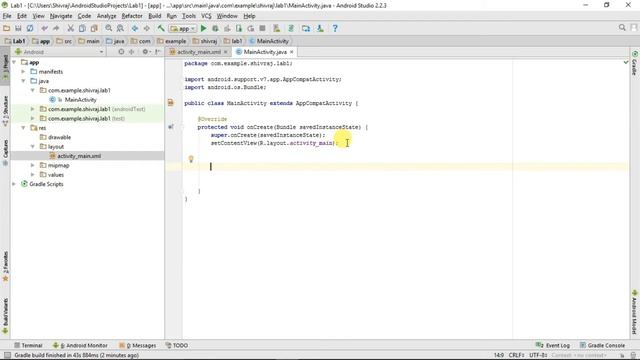The image size is (640, 360).
Task: Collapse the res folder arrow
Action: (24, 128)
